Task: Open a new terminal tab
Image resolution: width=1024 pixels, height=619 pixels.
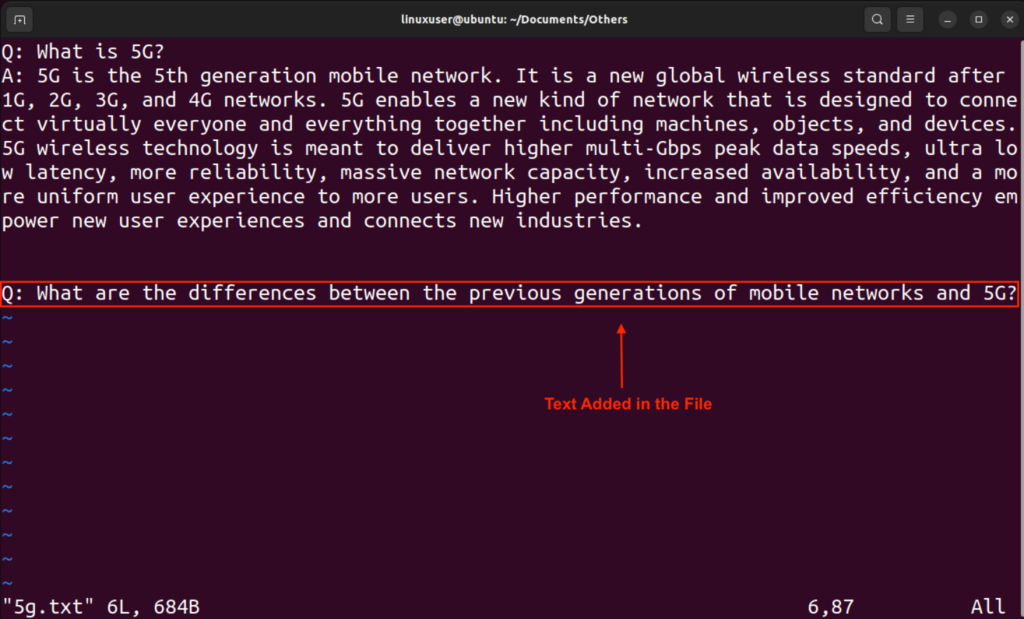Action: point(19,19)
